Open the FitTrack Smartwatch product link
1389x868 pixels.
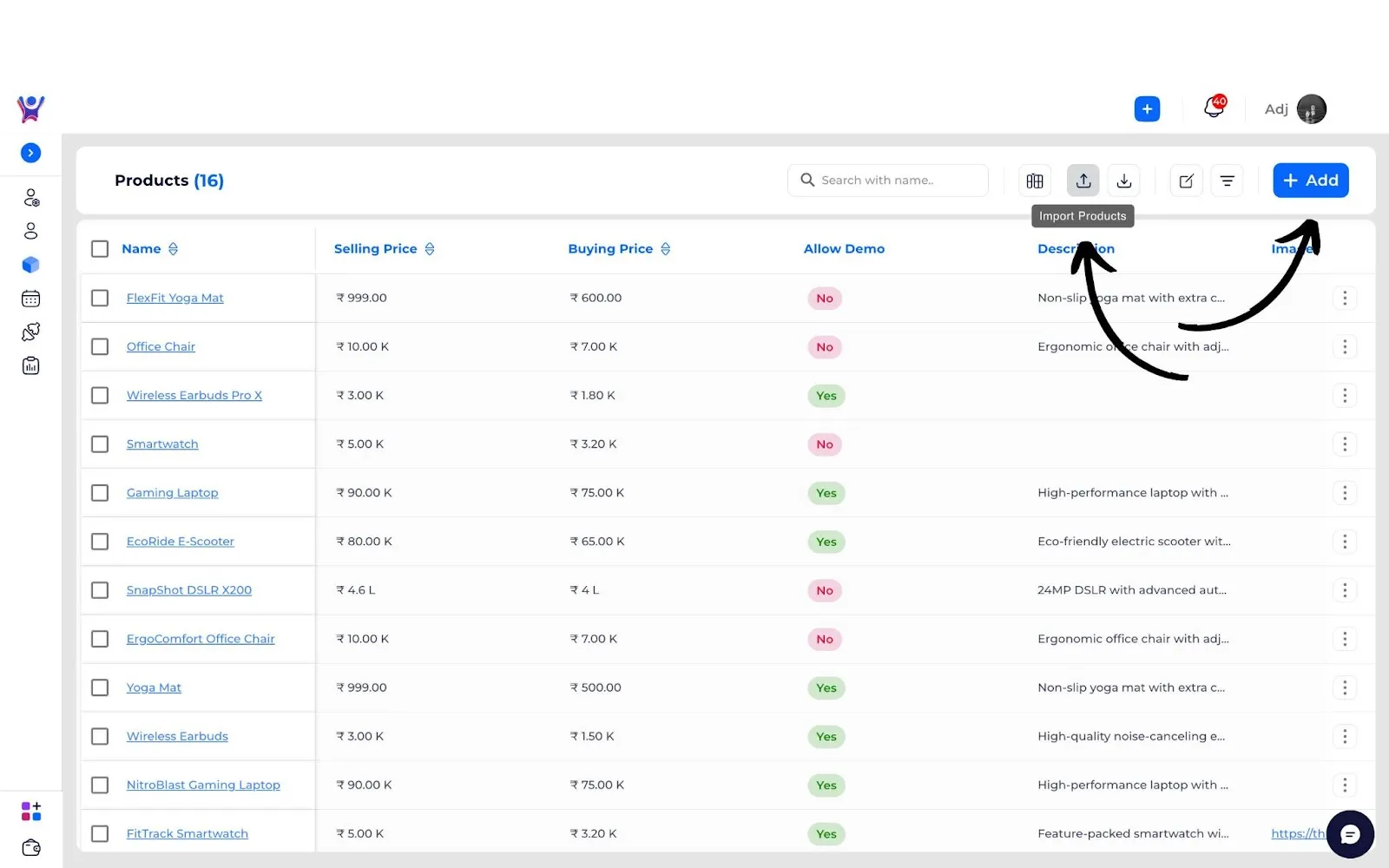tap(187, 833)
